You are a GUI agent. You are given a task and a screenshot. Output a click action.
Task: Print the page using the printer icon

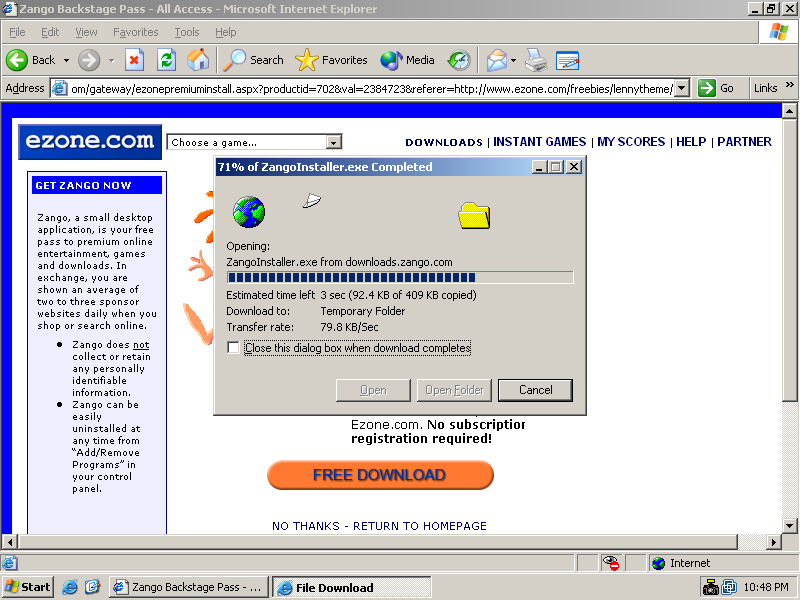point(536,60)
